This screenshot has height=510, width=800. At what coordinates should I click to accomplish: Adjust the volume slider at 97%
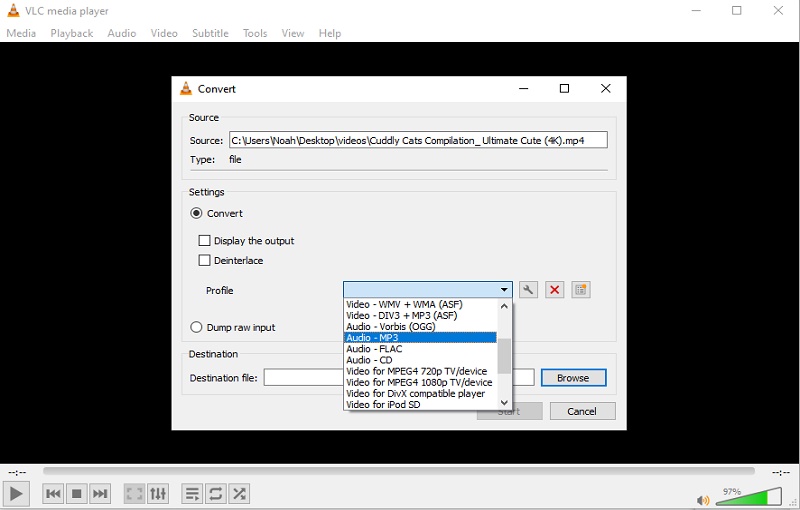point(748,497)
